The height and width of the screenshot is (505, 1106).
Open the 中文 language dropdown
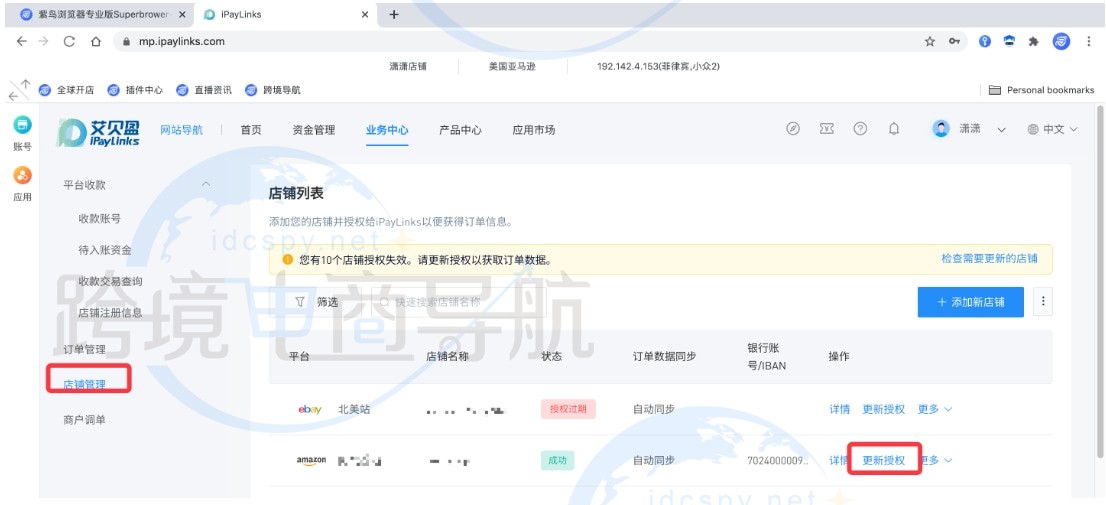1053,130
